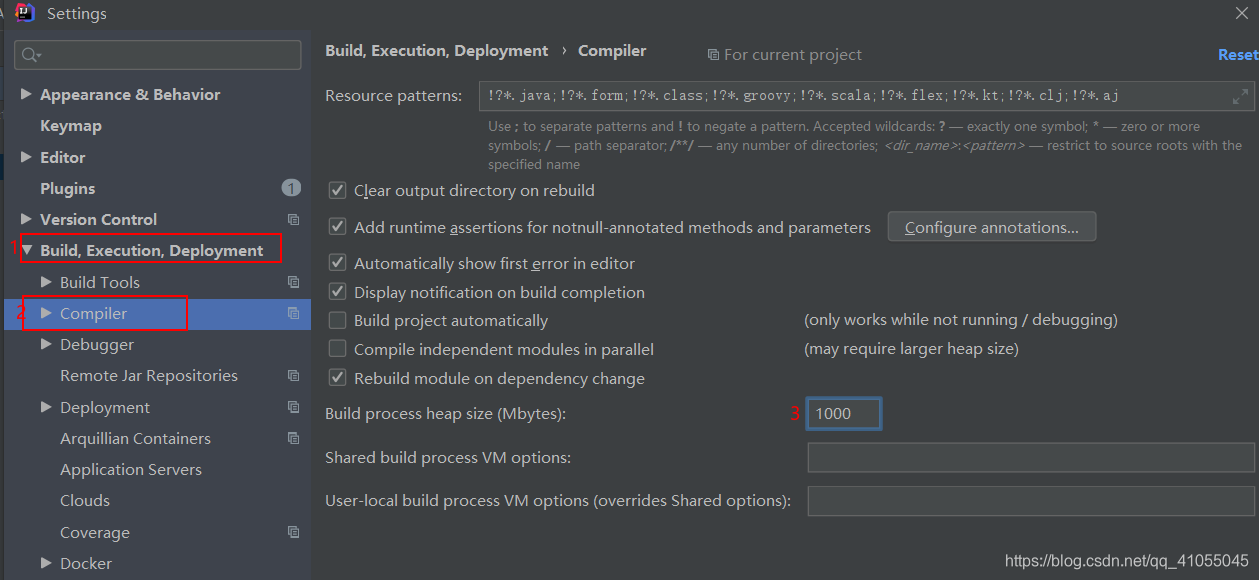Screen dimensions: 1259x580
Task: Uncheck Clear output directory on rebuild
Action: [338, 190]
